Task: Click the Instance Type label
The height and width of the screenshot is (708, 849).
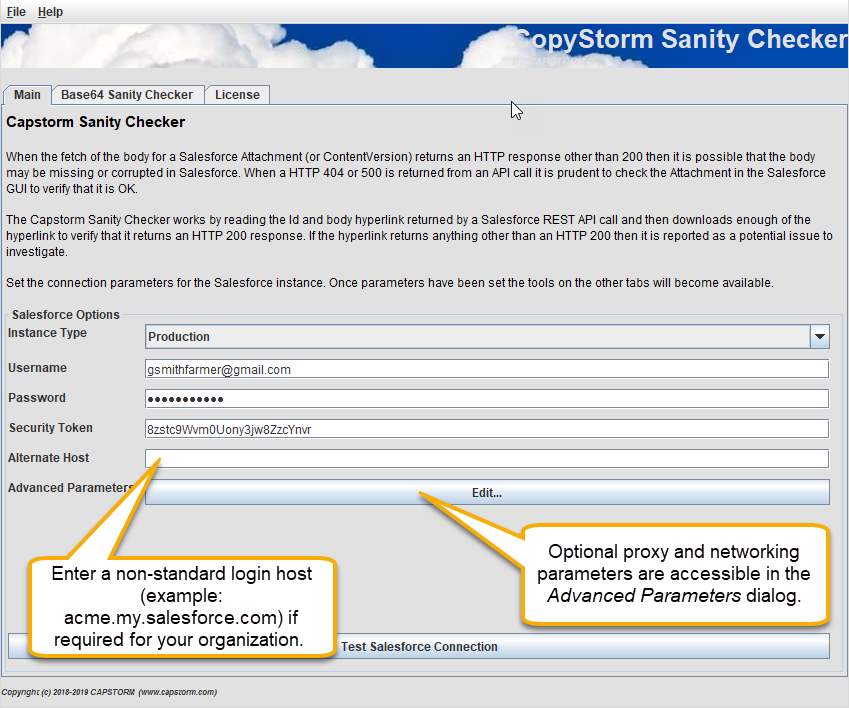Action: 47,333
